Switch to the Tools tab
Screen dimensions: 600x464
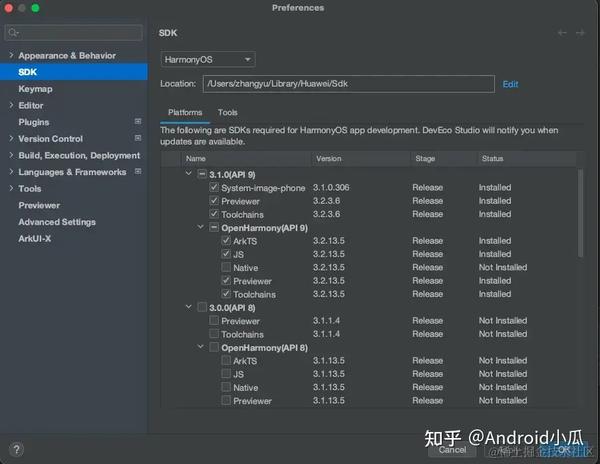tap(228, 112)
